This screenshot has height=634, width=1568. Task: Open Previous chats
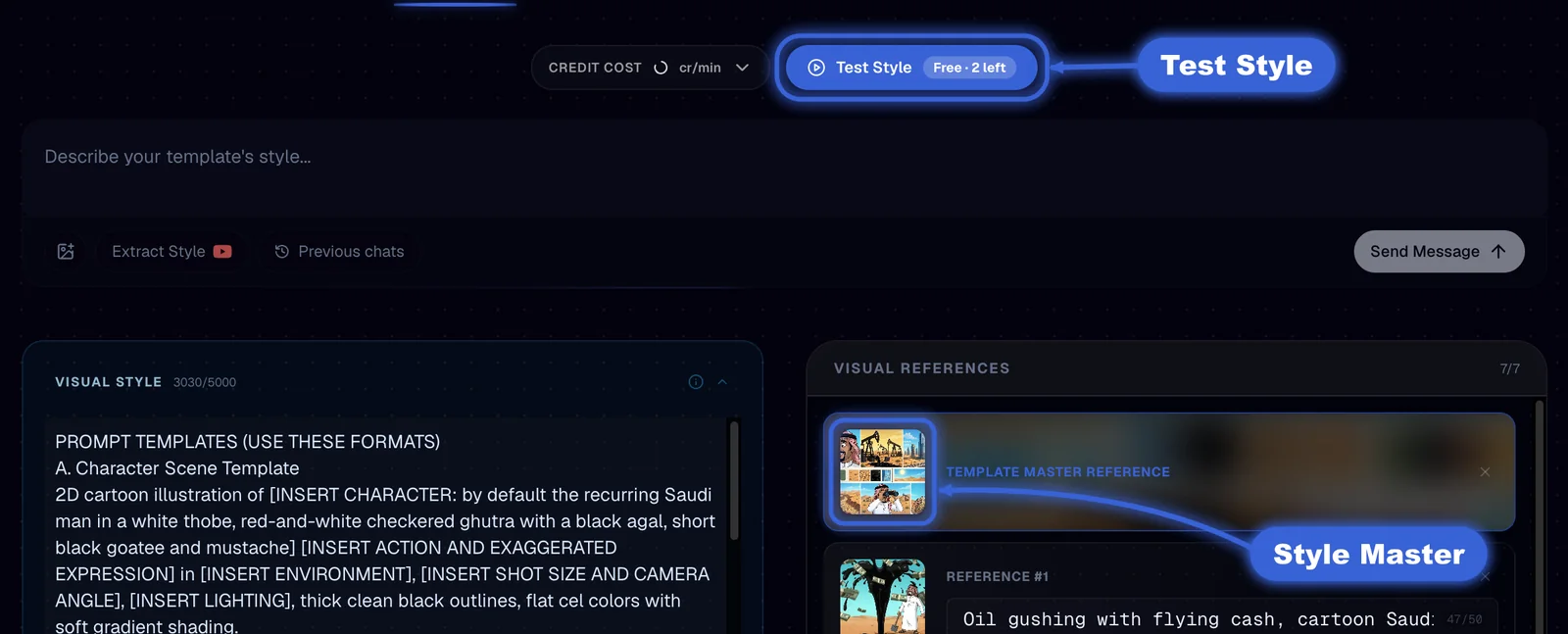[x=339, y=252]
